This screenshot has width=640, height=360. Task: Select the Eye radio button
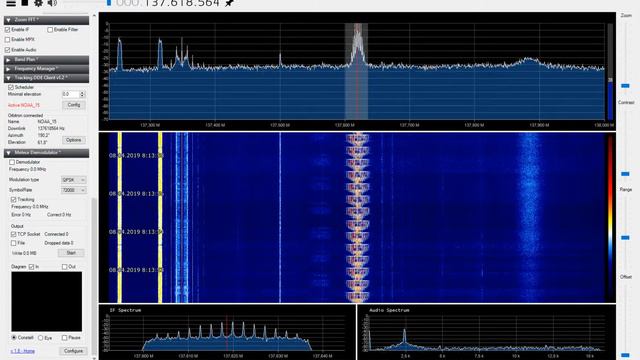40,338
